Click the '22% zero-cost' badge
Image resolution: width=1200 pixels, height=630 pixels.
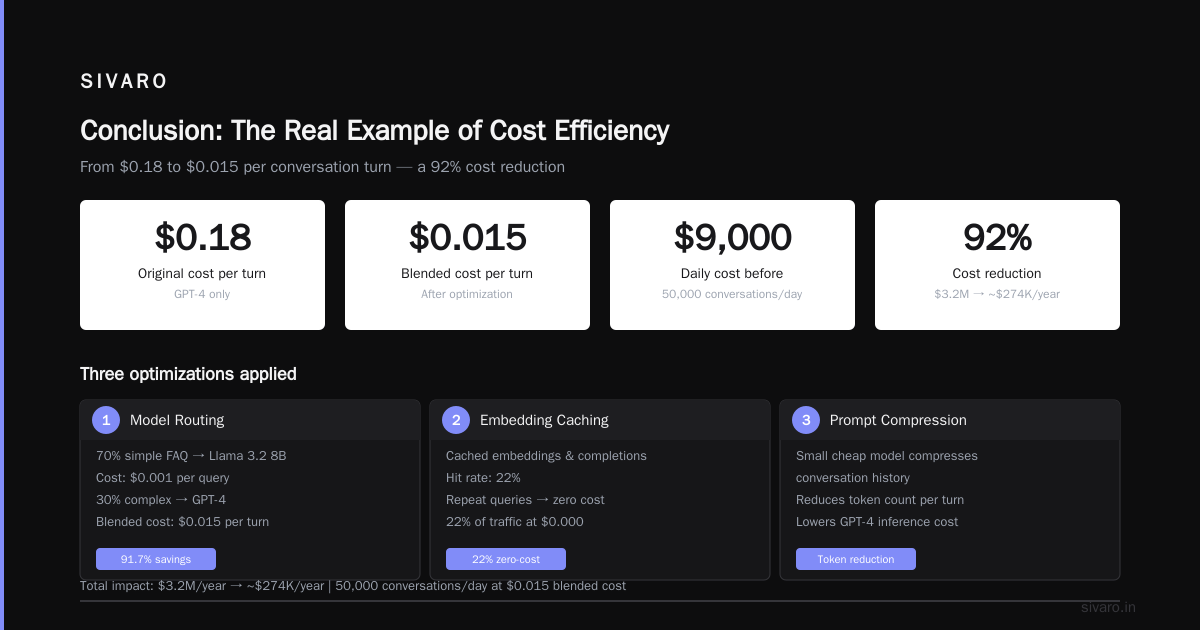[x=506, y=559]
